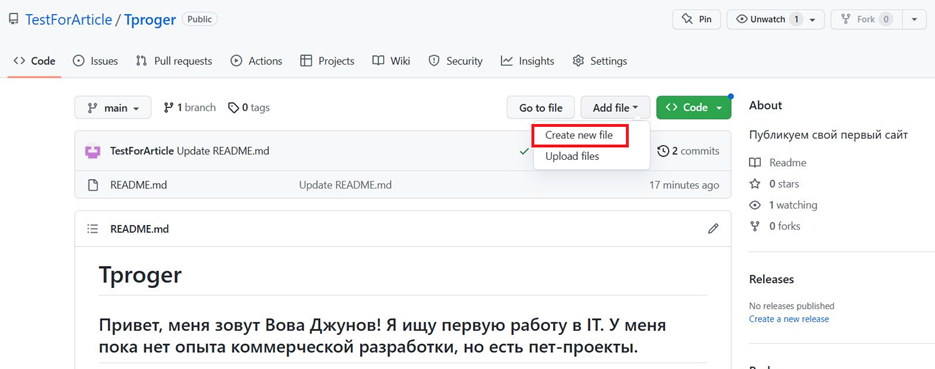Click the Pin repository button

point(696,19)
